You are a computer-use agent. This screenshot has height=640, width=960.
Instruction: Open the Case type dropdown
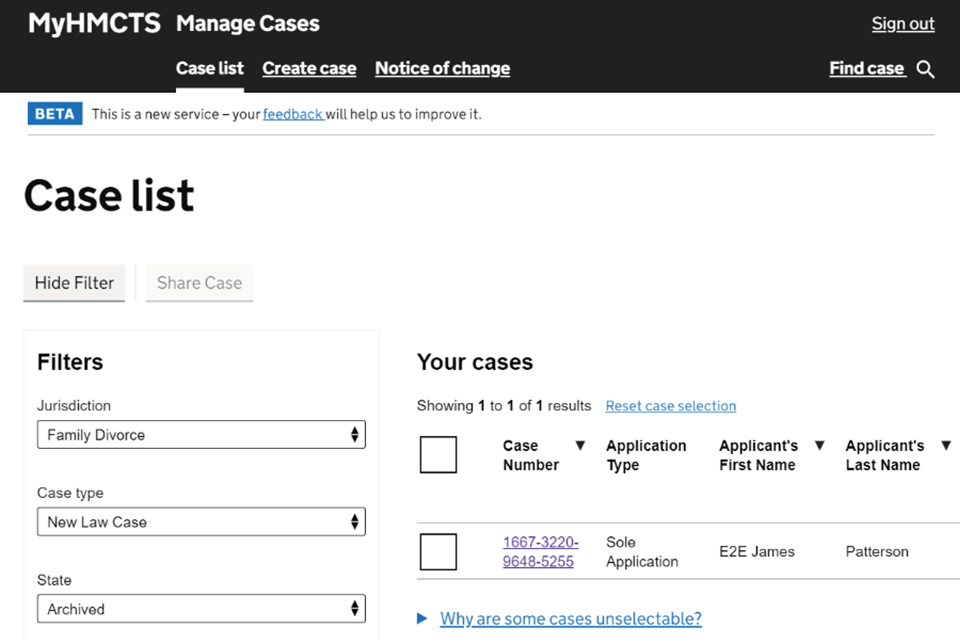201,522
